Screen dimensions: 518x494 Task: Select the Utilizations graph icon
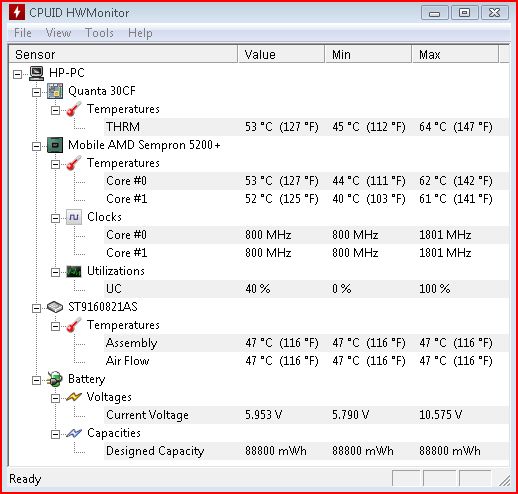[x=74, y=271]
